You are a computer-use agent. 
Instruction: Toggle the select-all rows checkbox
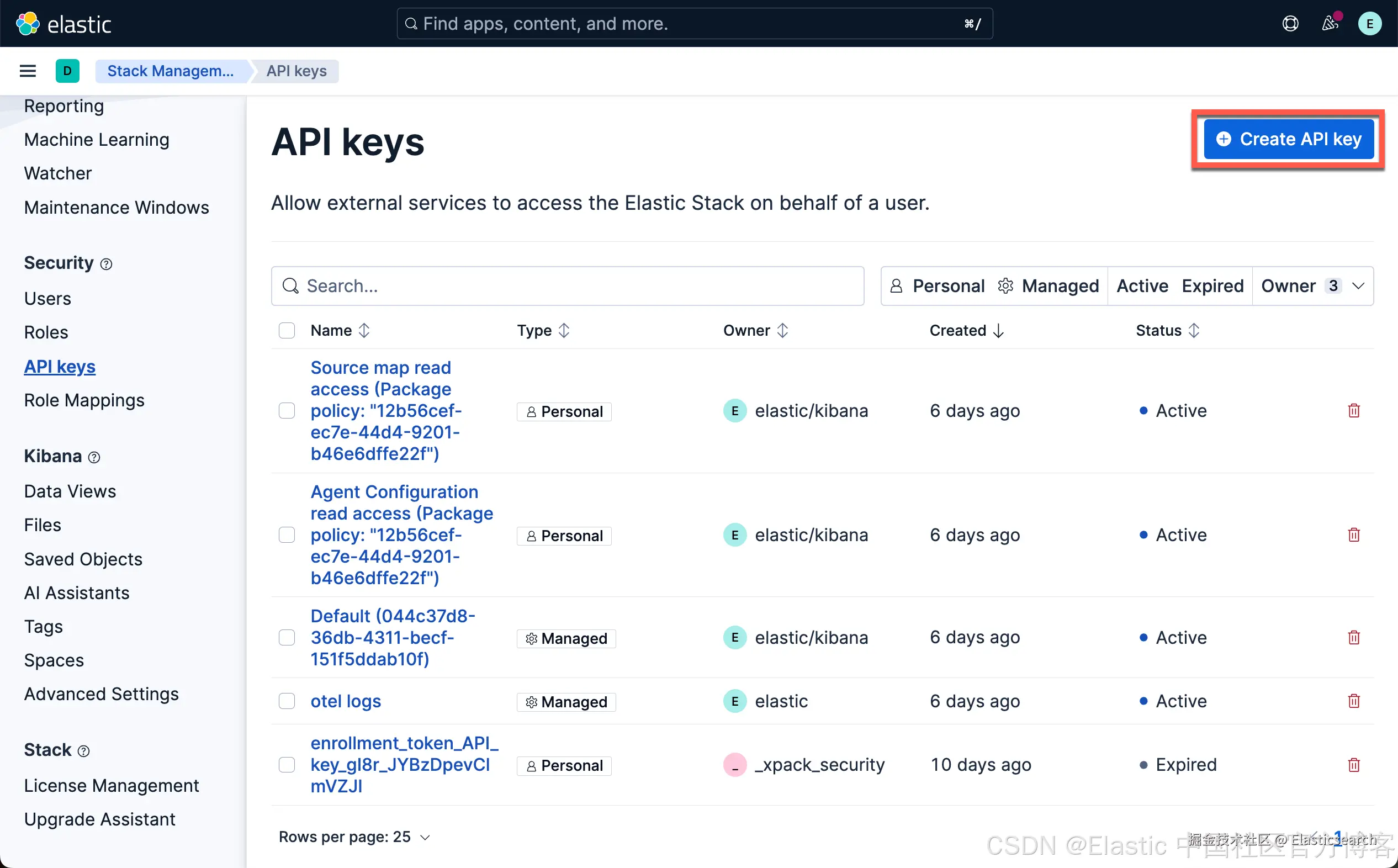(287, 330)
